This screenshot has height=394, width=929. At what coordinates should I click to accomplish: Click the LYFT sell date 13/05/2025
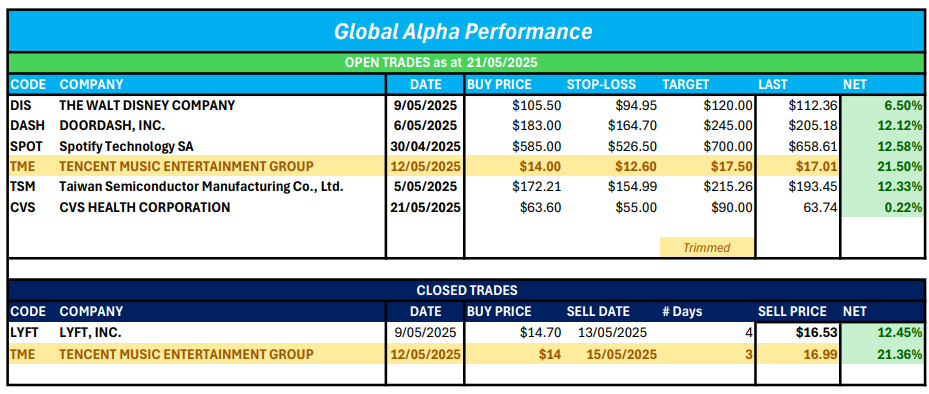611,332
